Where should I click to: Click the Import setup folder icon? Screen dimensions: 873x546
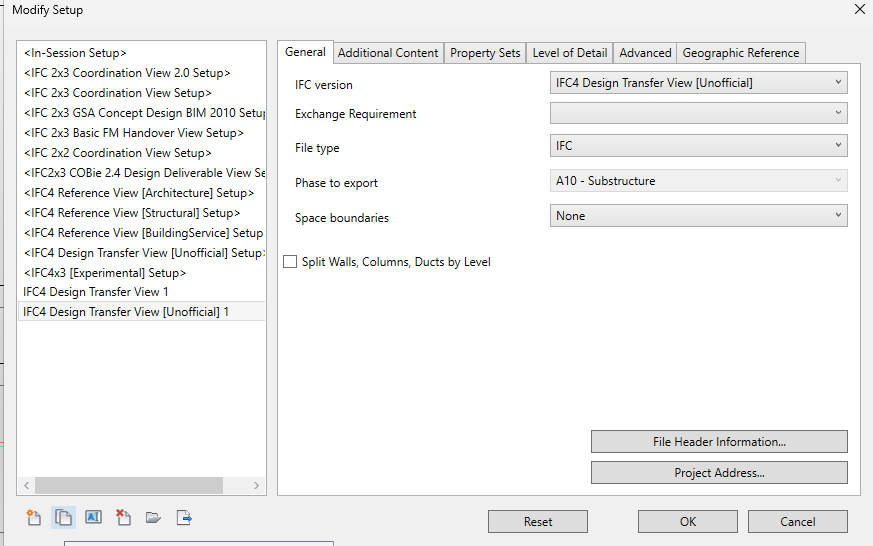tap(153, 518)
